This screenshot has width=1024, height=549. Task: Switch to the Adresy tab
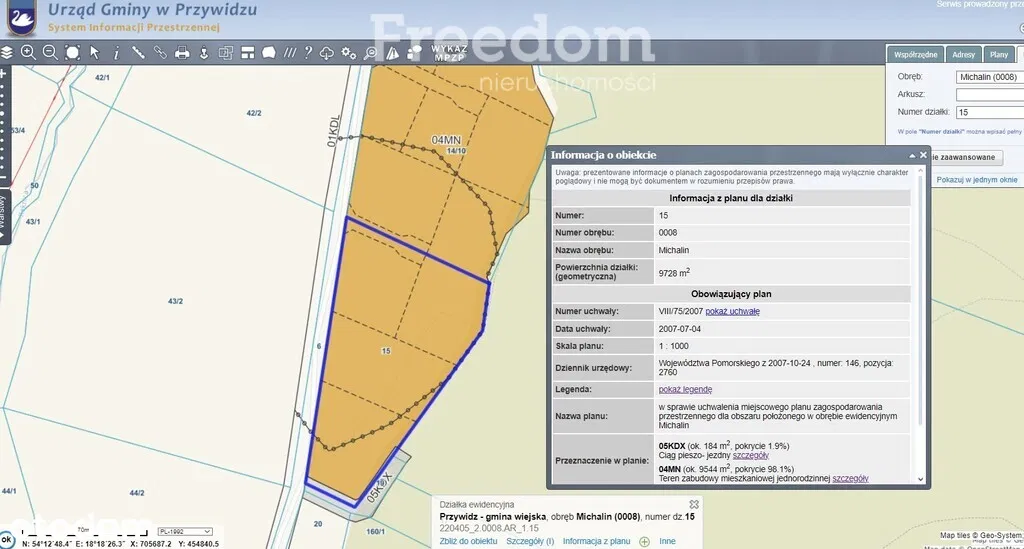point(964,54)
